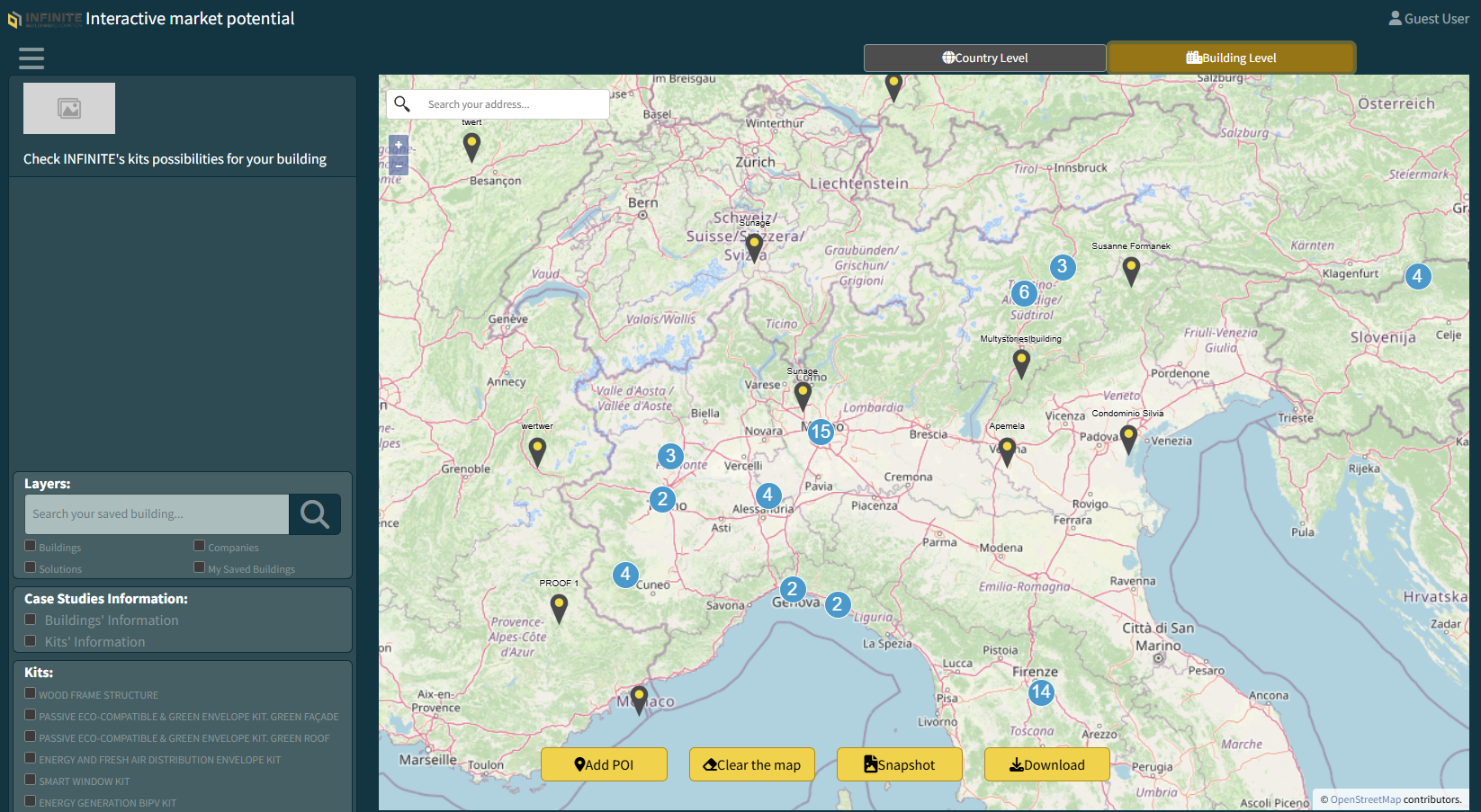
Task: Click the 'Apemela' map pin
Action: (x=1007, y=452)
